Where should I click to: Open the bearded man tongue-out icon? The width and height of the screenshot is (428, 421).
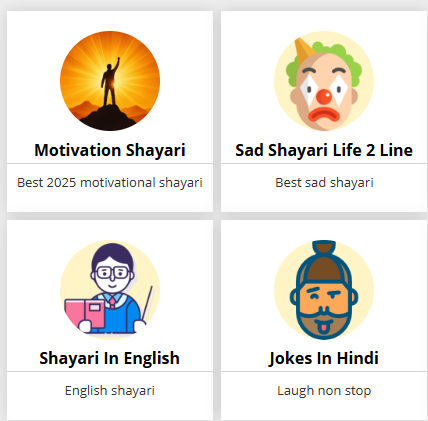pos(324,290)
